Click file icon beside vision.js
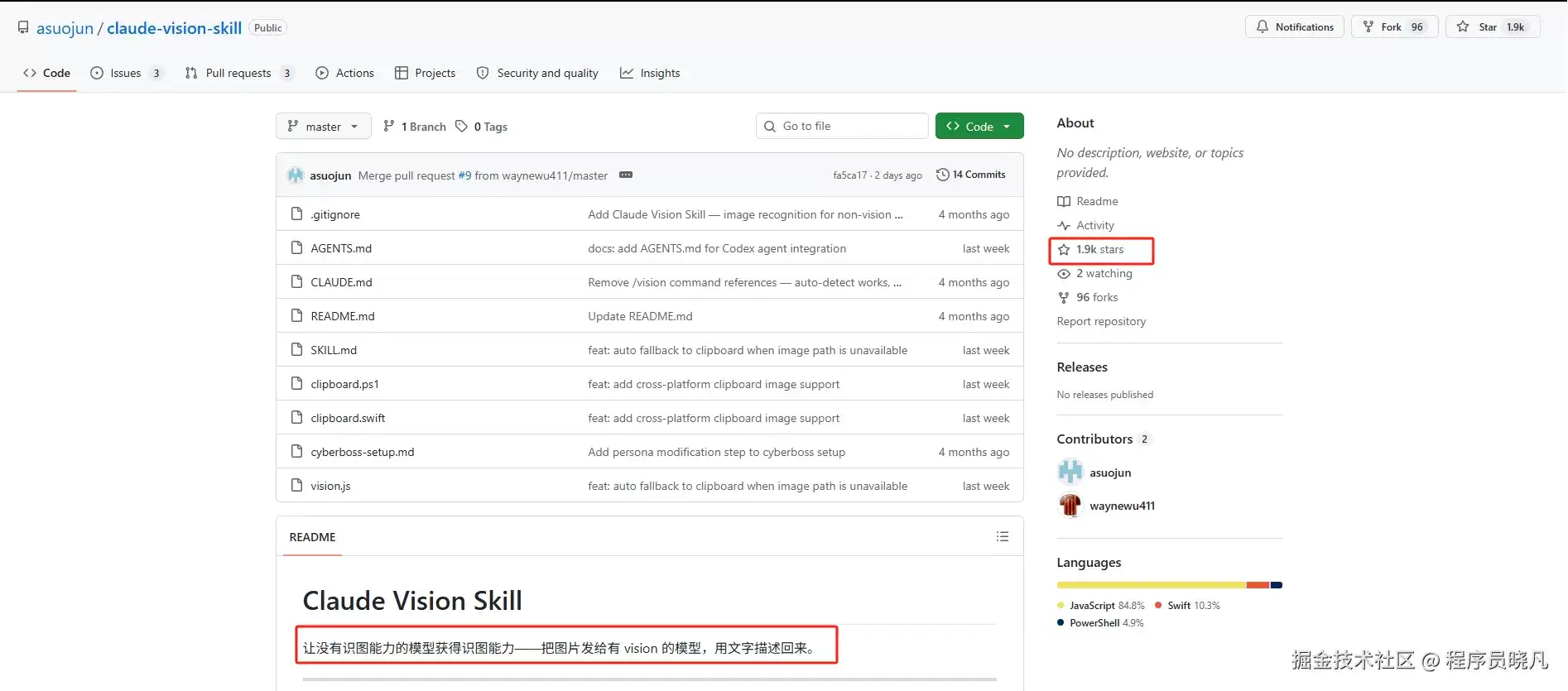1568x691 pixels. coord(296,486)
